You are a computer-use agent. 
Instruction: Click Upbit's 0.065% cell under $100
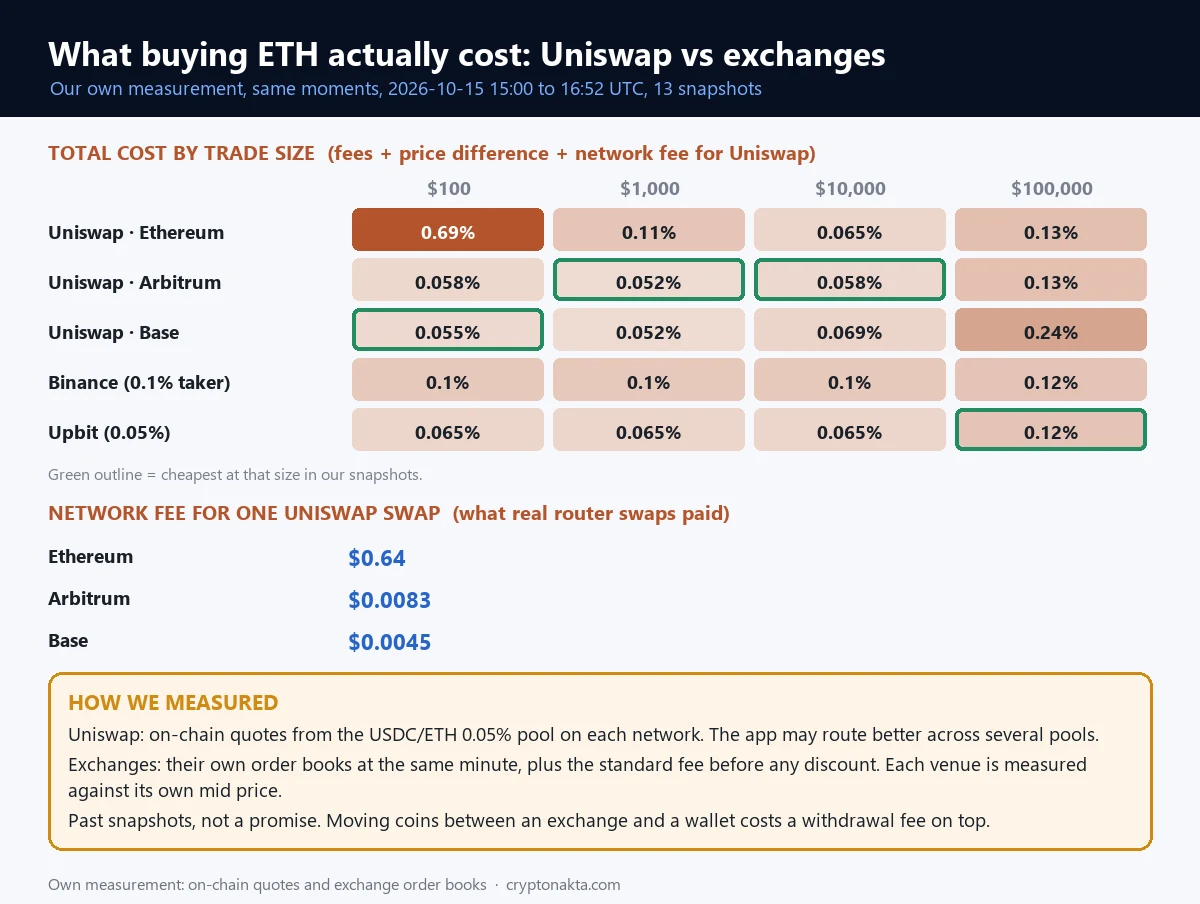(x=448, y=429)
